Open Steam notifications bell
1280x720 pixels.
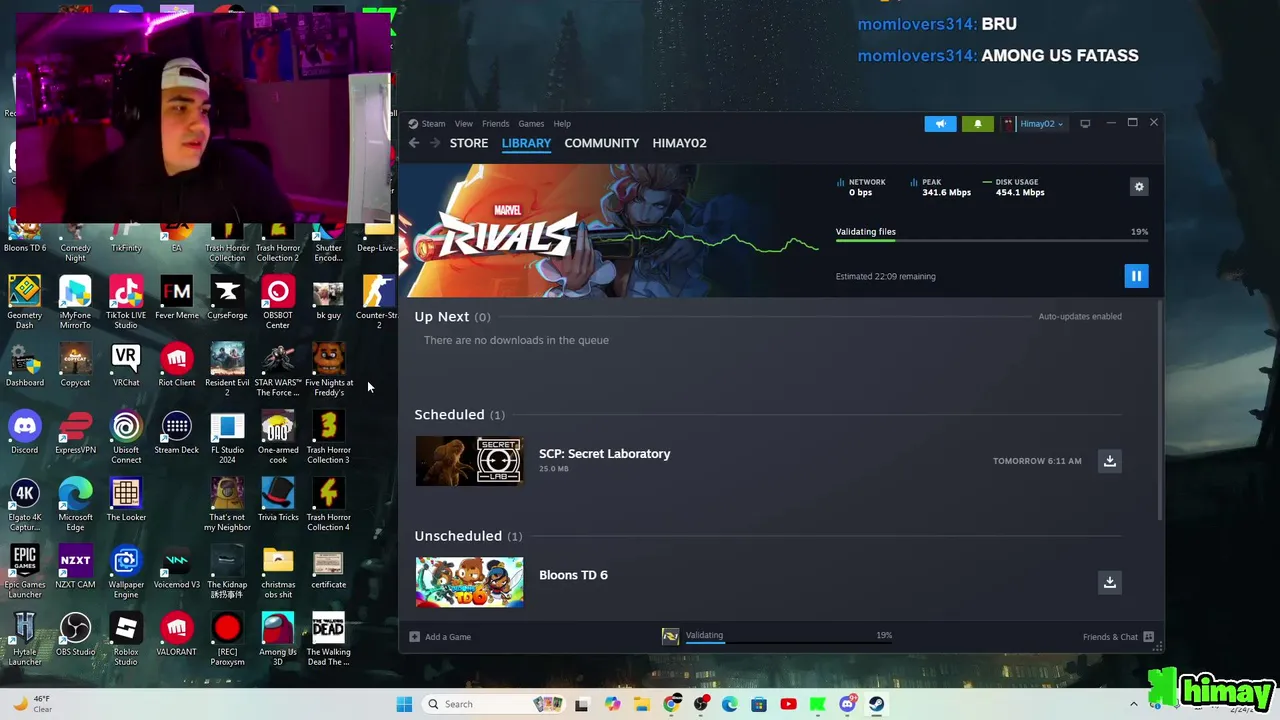[x=978, y=124]
